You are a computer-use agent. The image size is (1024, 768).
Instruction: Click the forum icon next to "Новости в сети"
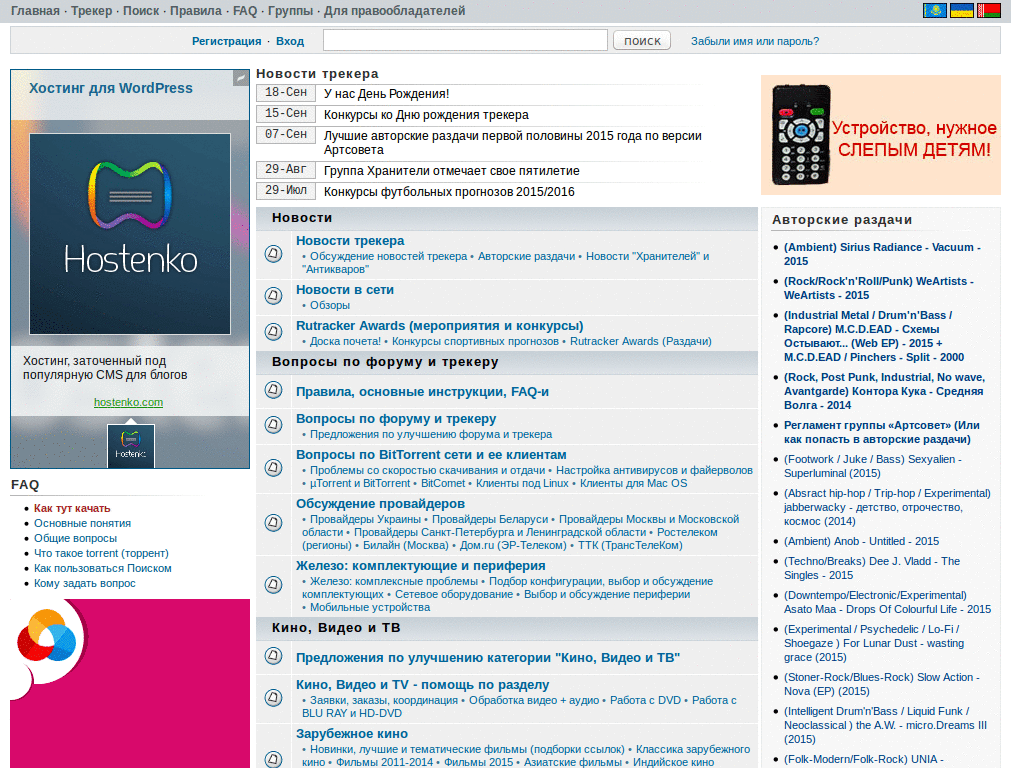[x=273, y=296]
